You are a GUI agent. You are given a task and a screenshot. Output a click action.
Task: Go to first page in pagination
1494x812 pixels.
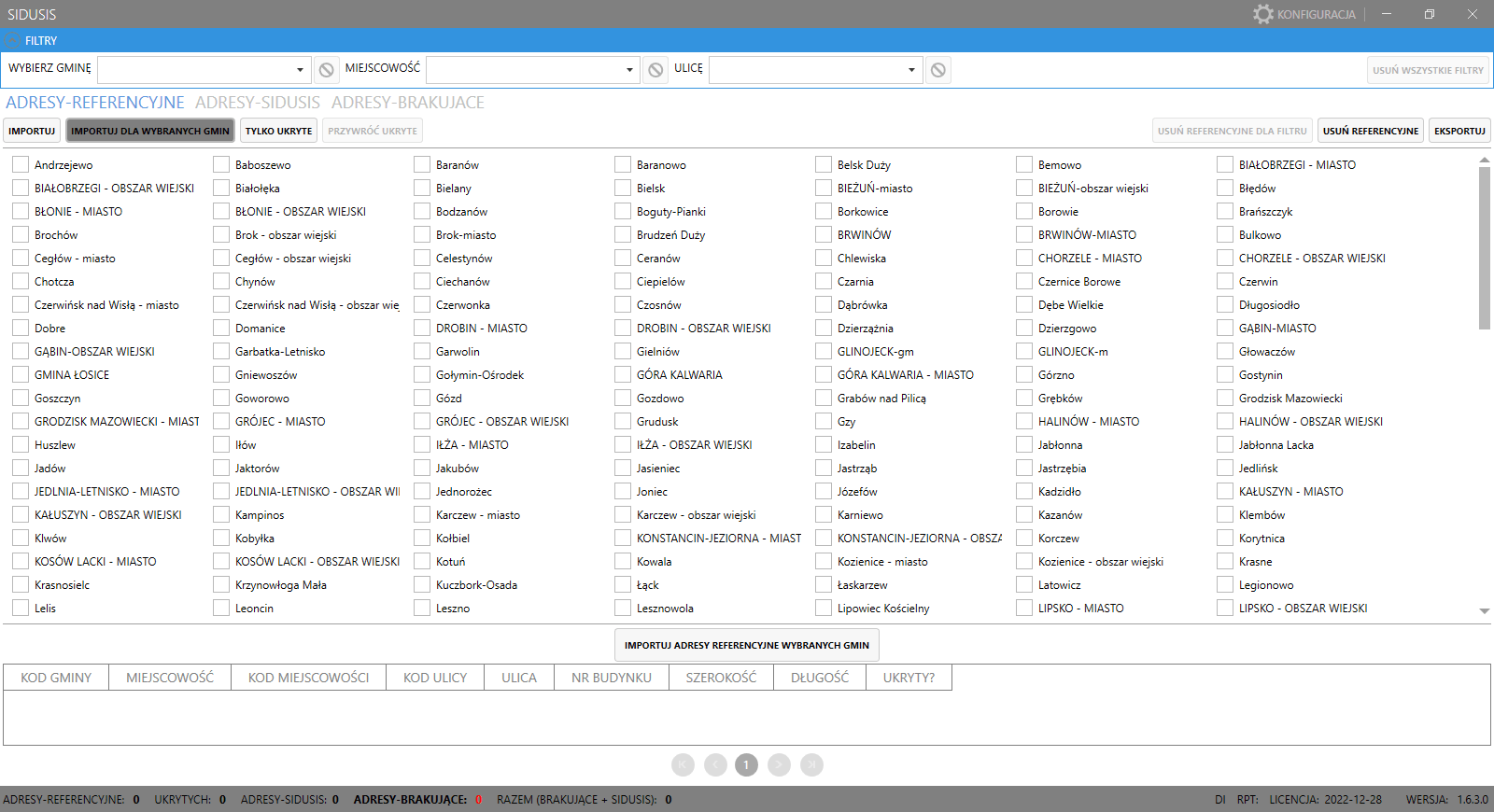[x=683, y=765]
